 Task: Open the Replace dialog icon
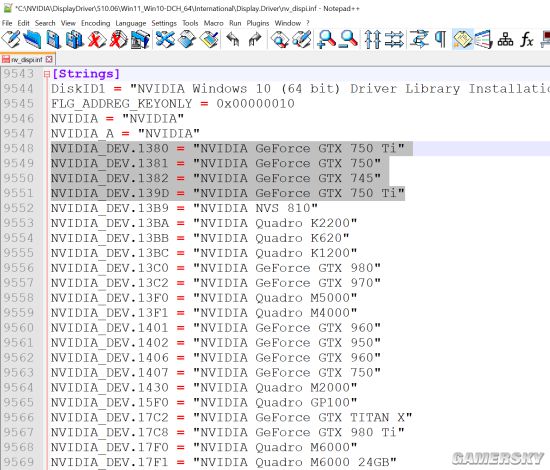point(302,39)
